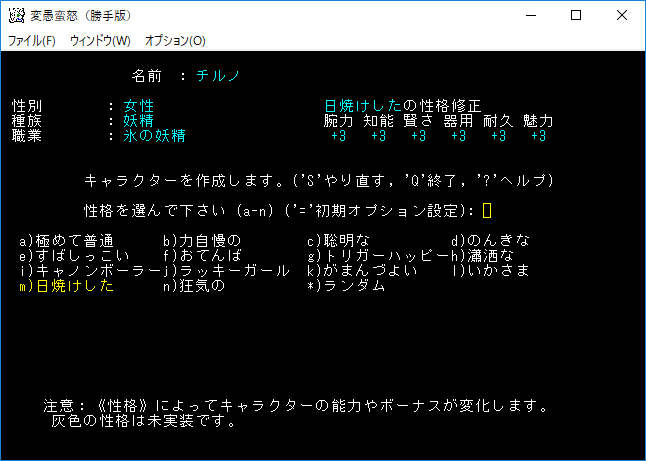Choose j)ラッキーガール option
Viewport: 646px width, 461px height.
(226, 271)
